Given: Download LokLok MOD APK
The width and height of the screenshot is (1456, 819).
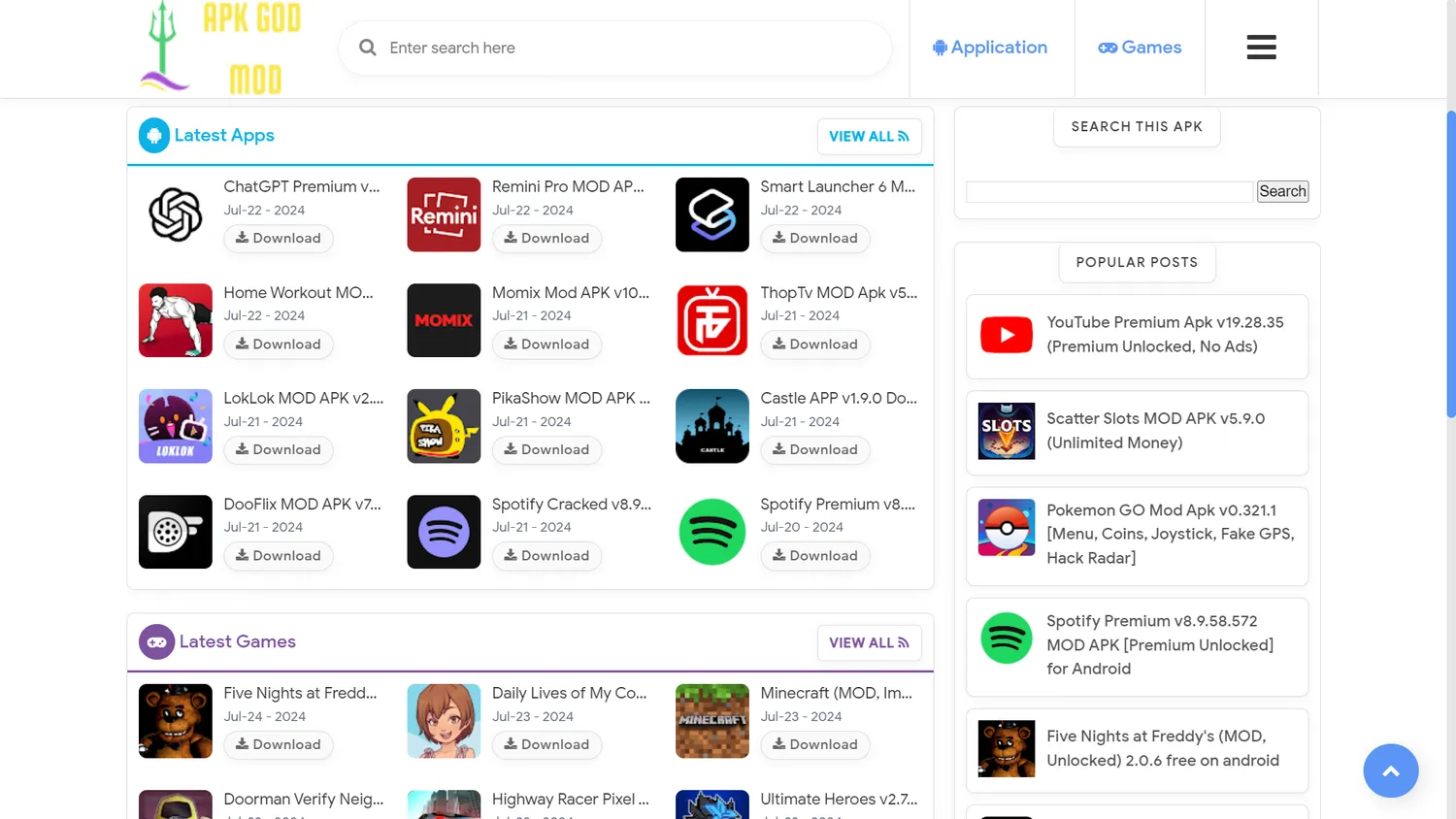Looking at the screenshot, I should (279, 450).
